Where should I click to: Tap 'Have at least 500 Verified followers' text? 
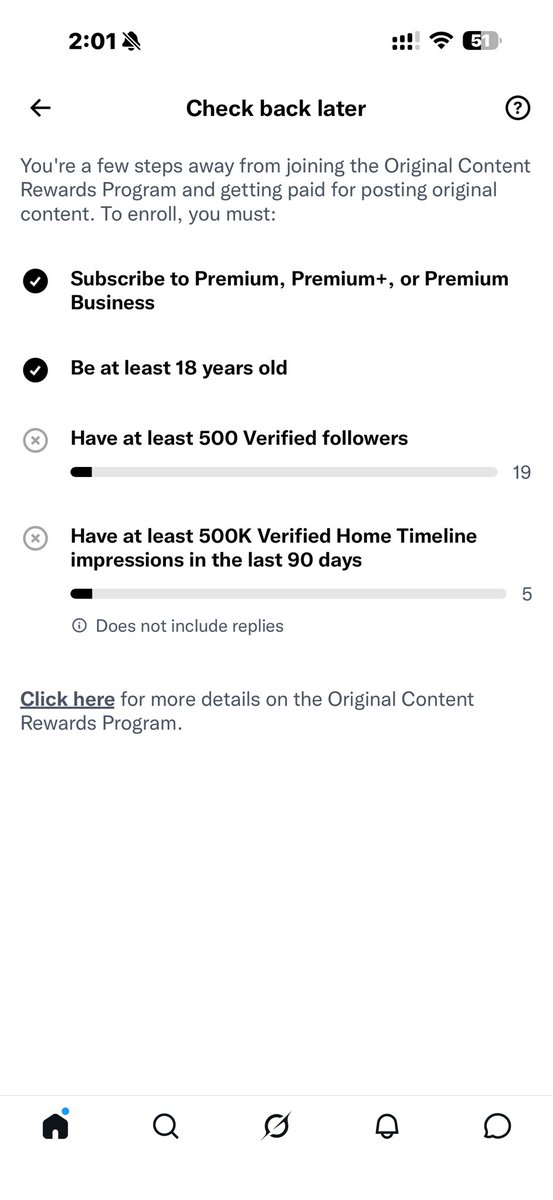pyautogui.click(x=239, y=437)
